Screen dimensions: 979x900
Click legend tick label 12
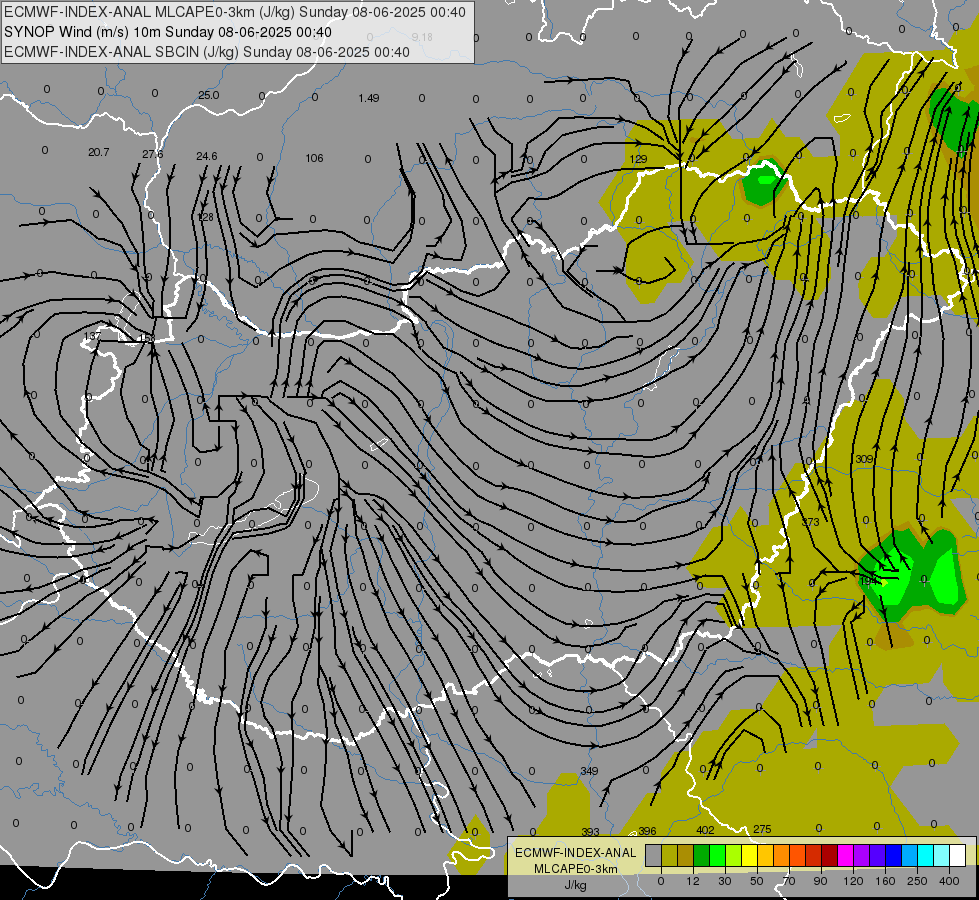693,881
